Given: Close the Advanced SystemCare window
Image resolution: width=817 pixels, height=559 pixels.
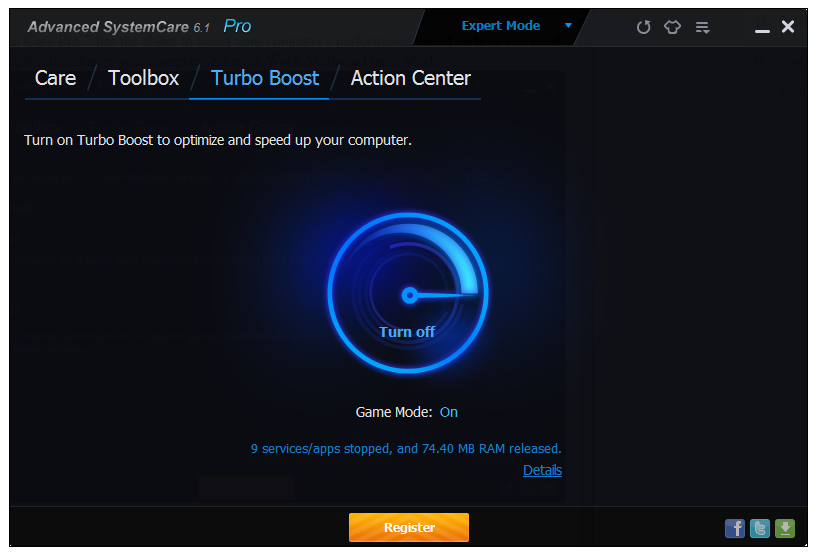Looking at the screenshot, I should (788, 26).
